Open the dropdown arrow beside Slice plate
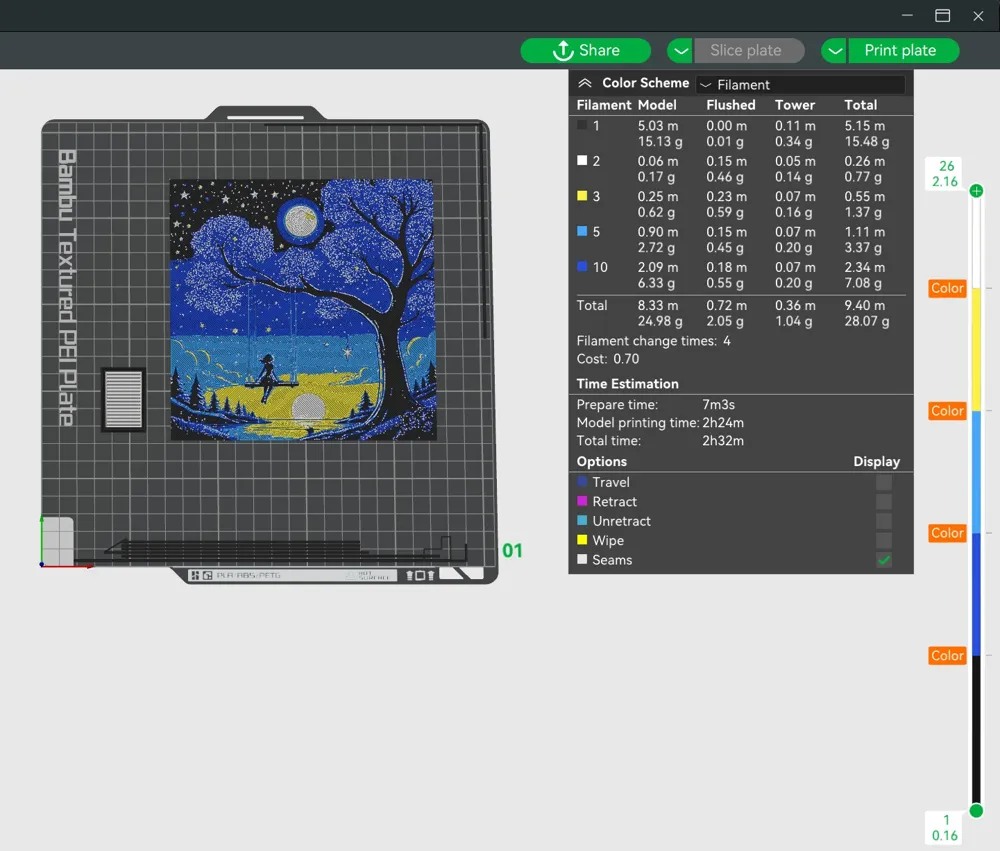1000x851 pixels. [x=680, y=50]
